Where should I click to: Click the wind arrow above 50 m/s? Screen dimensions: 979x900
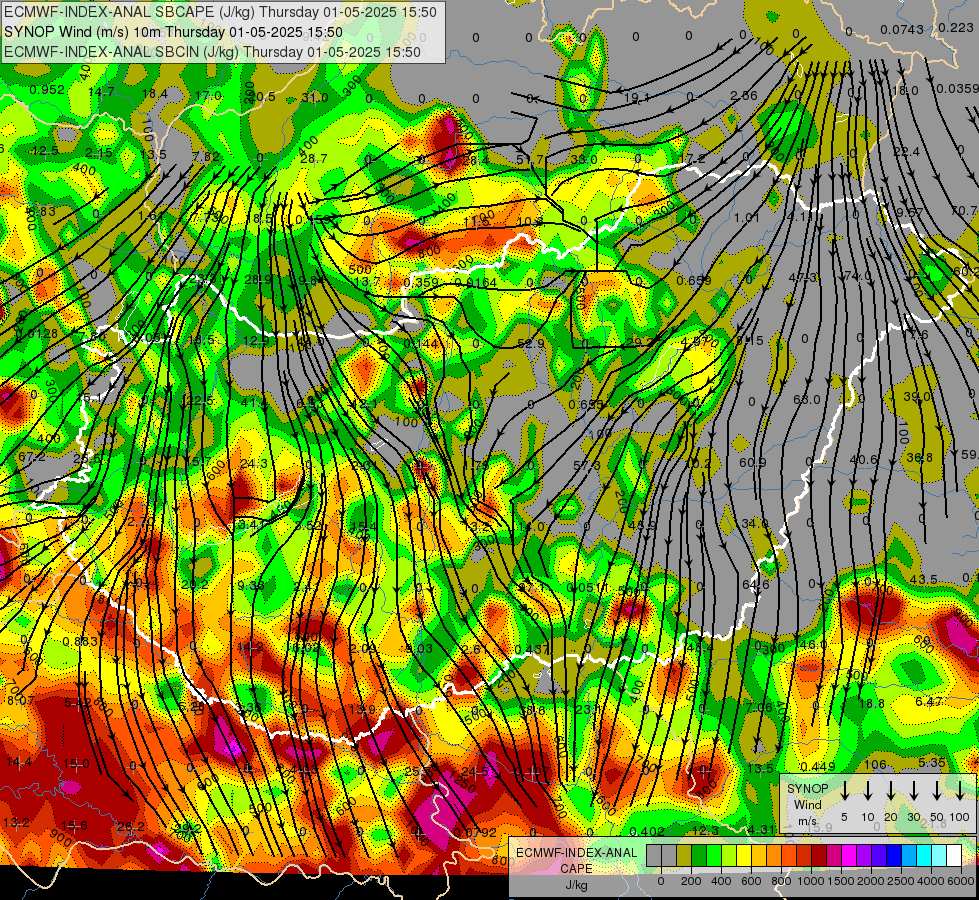pos(937,791)
